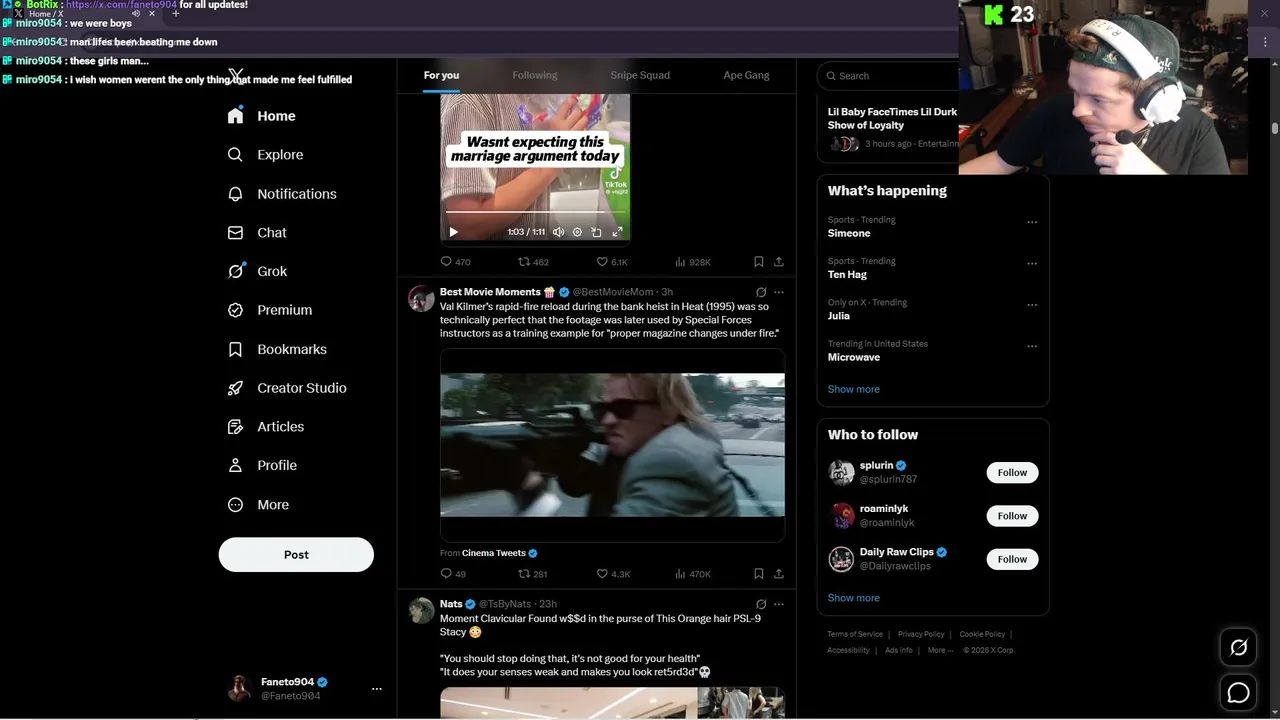Open the Explore search icon in sidebar
The image size is (1280, 720).
(x=235, y=155)
